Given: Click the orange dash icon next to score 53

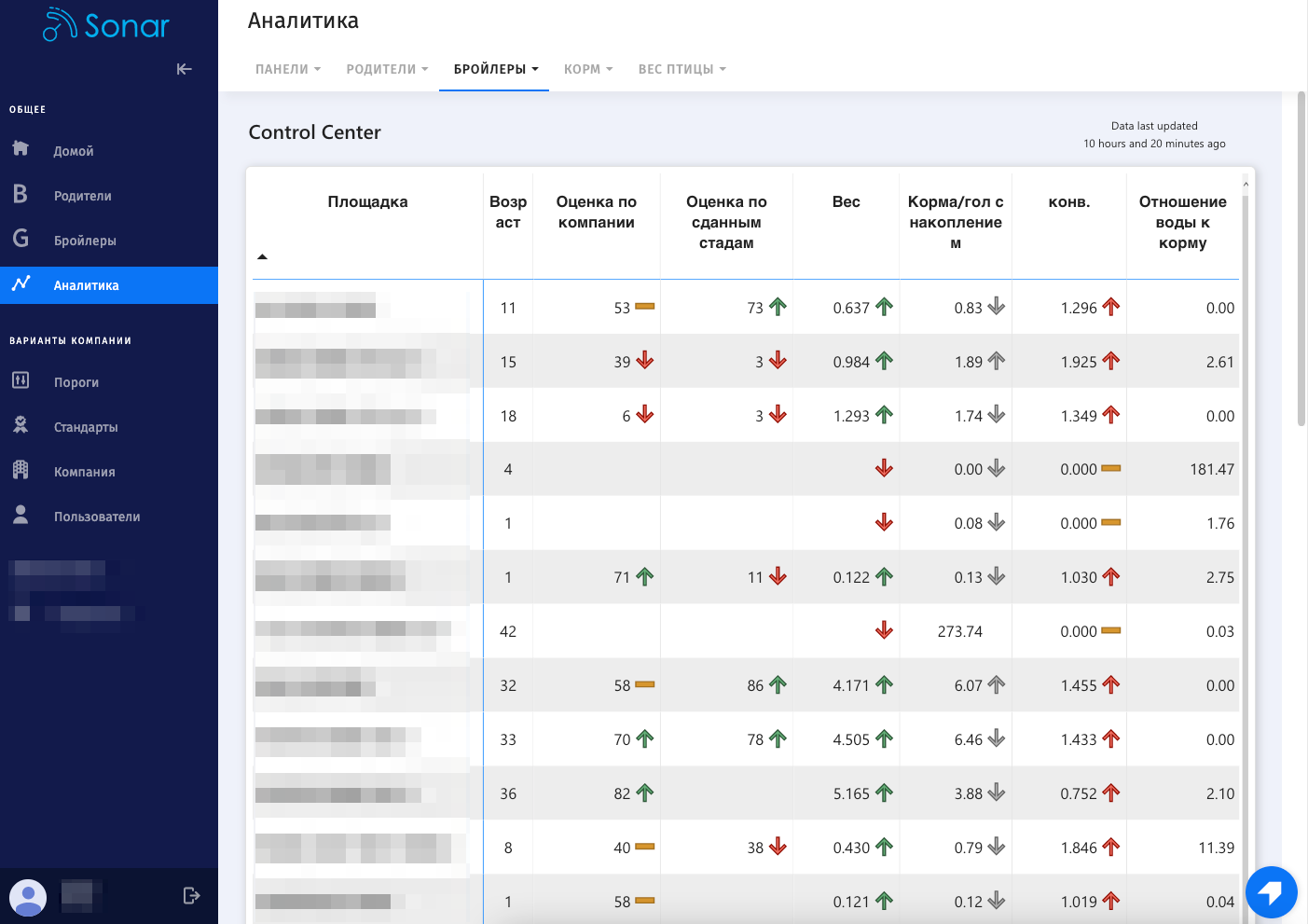Looking at the screenshot, I should point(645,307).
